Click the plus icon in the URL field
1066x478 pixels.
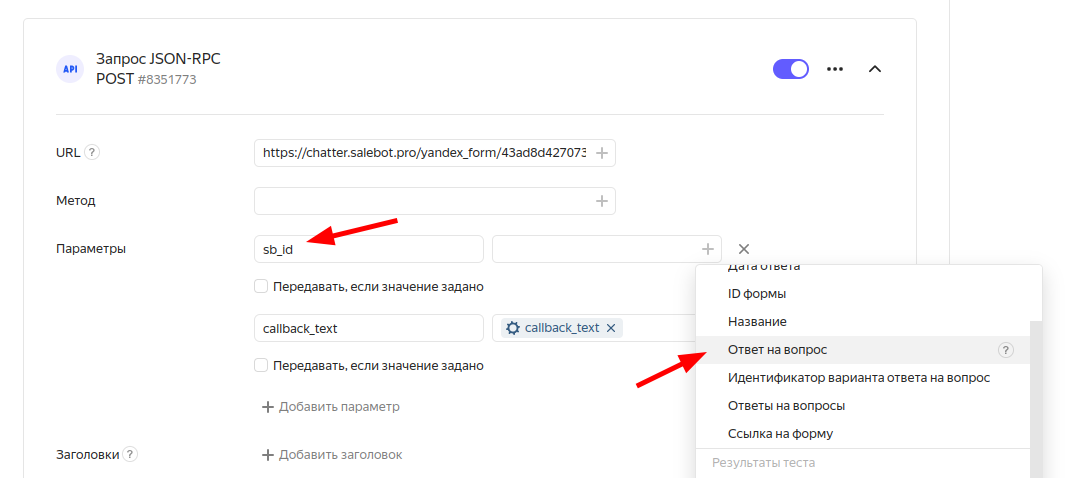coord(602,153)
